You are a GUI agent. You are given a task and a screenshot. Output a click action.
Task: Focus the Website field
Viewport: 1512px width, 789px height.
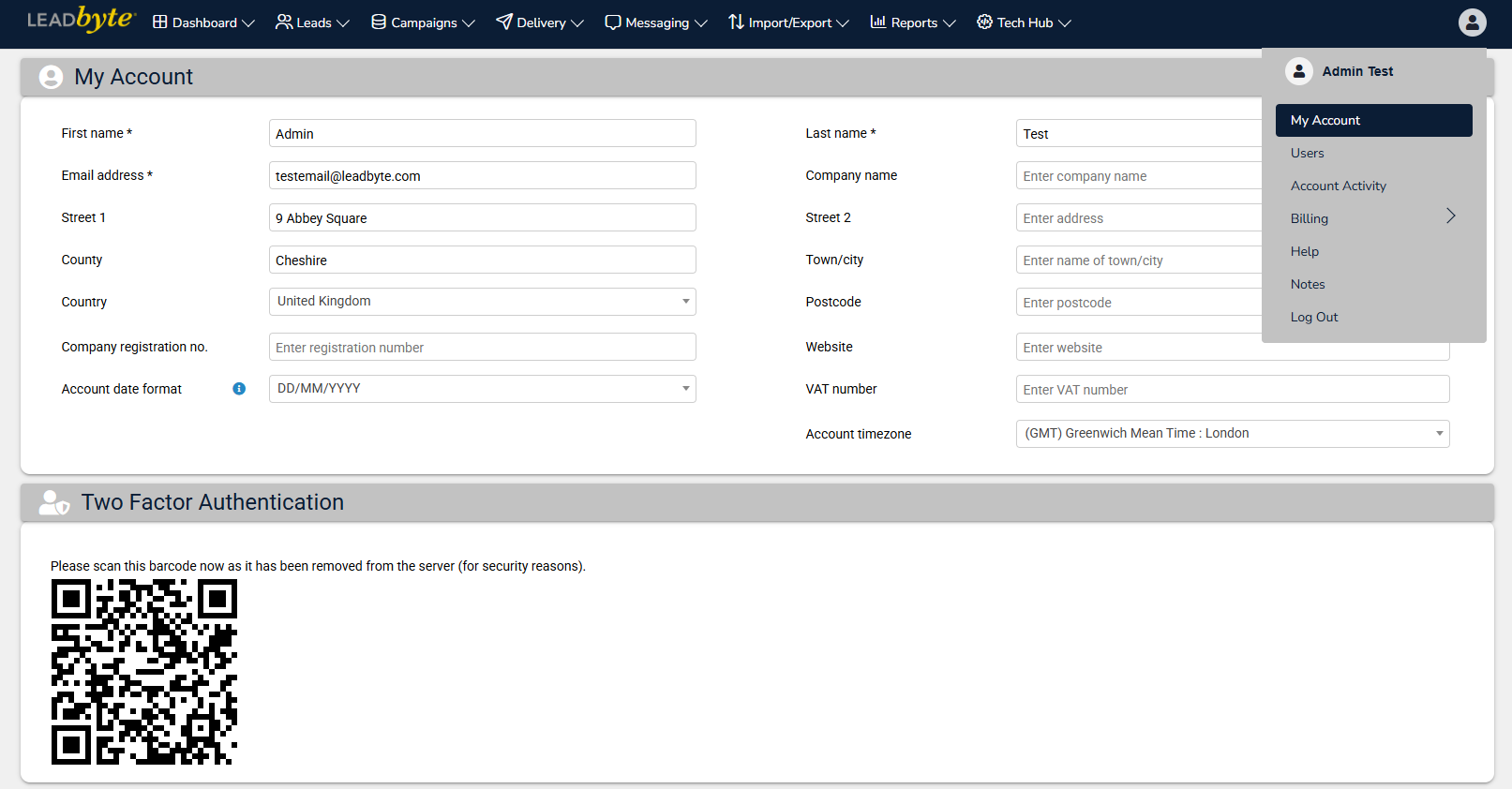pyautogui.click(x=1233, y=347)
